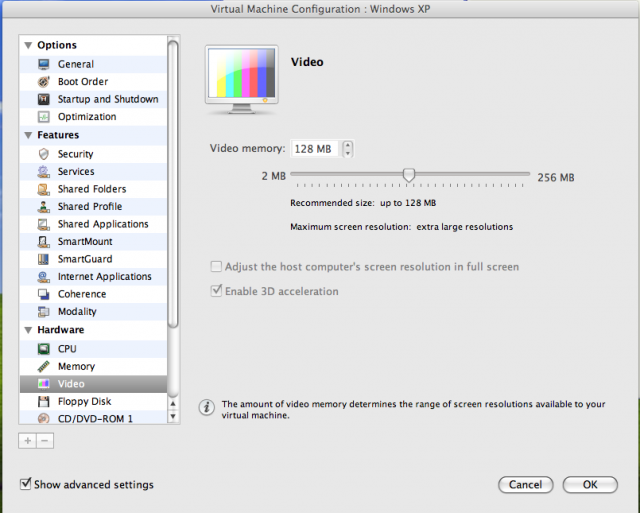This screenshot has width=640, height=513.
Task: Collapse the Features section triangle
Action: tap(28, 135)
